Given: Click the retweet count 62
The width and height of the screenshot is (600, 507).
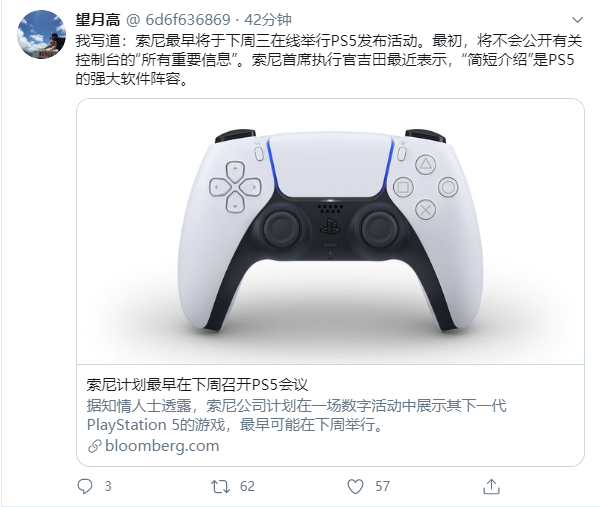Looking at the screenshot, I should 247,486.
